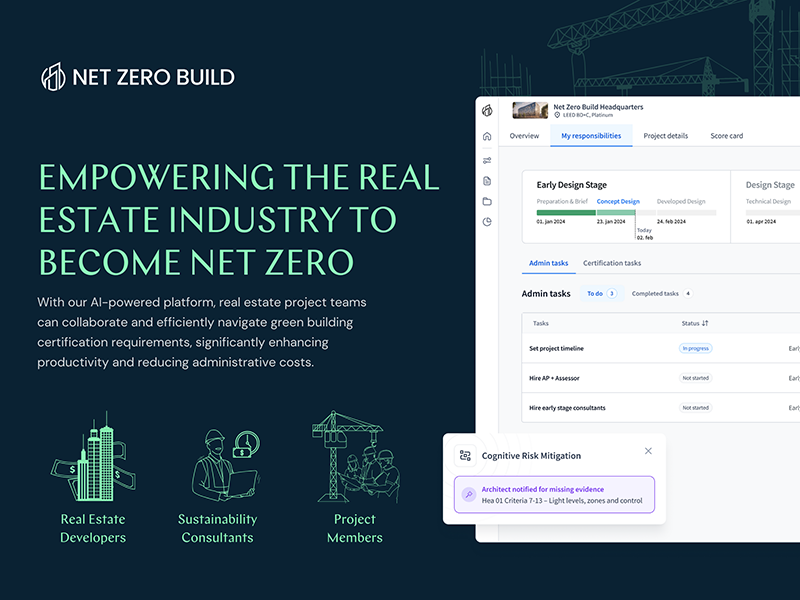Select the Concept Design phase label
Image resolution: width=800 pixels, height=600 pixels.
tap(618, 202)
